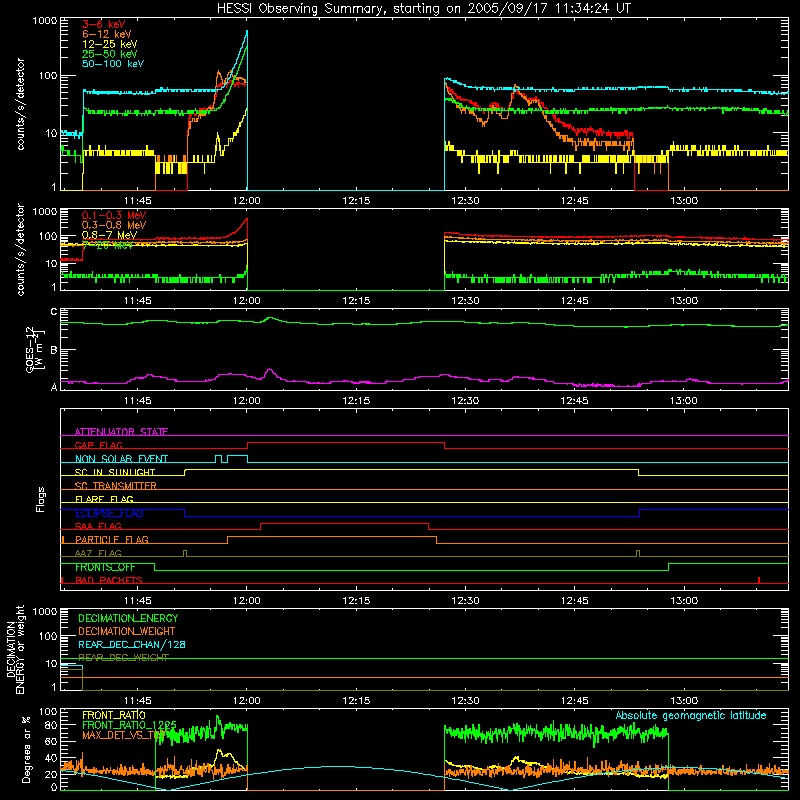Click the DECIMATION ENERGY or weight axis title
The image size is (800, 800).
(15, 649)
